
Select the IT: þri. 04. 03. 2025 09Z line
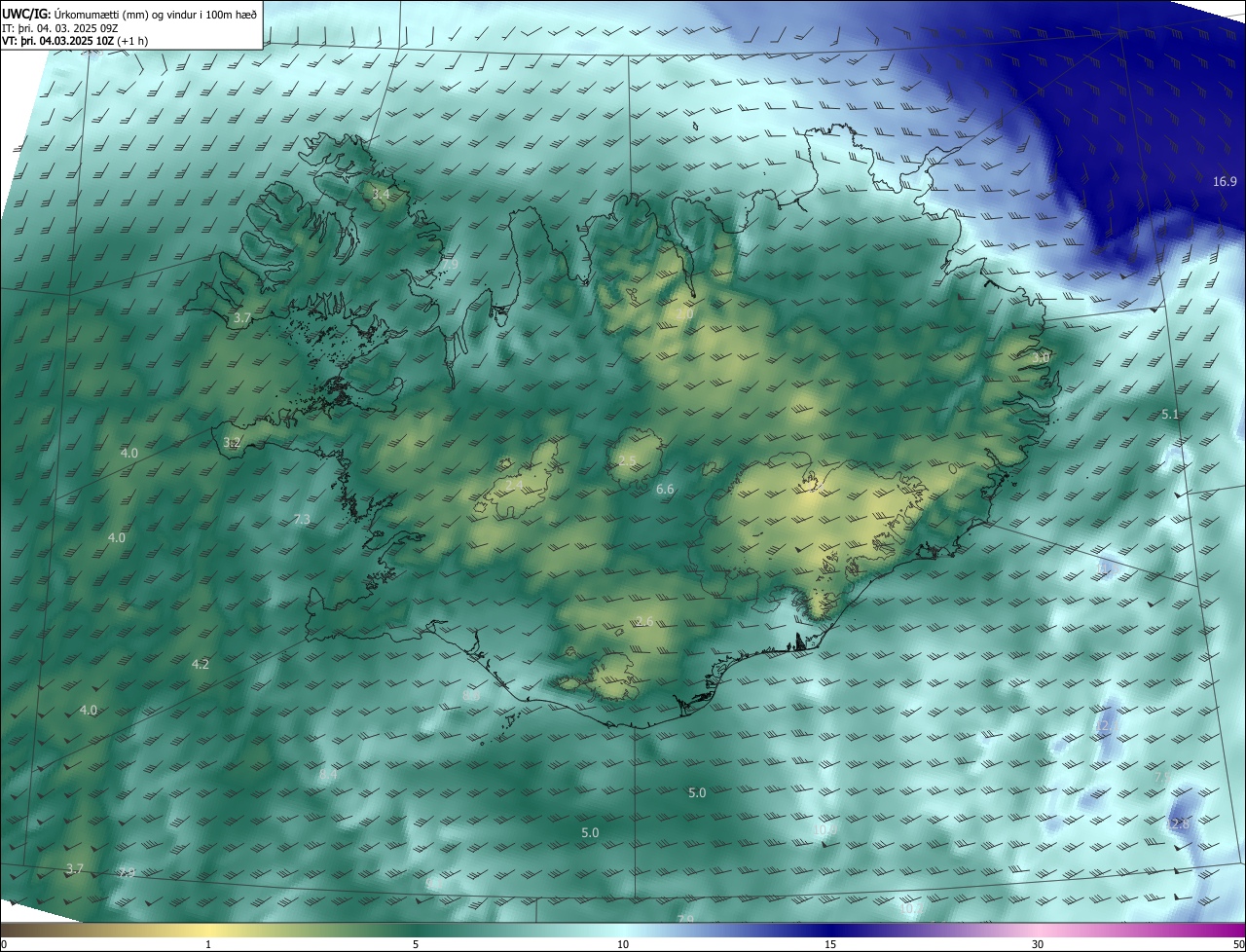pyautogui.click(x=60, y=28)
